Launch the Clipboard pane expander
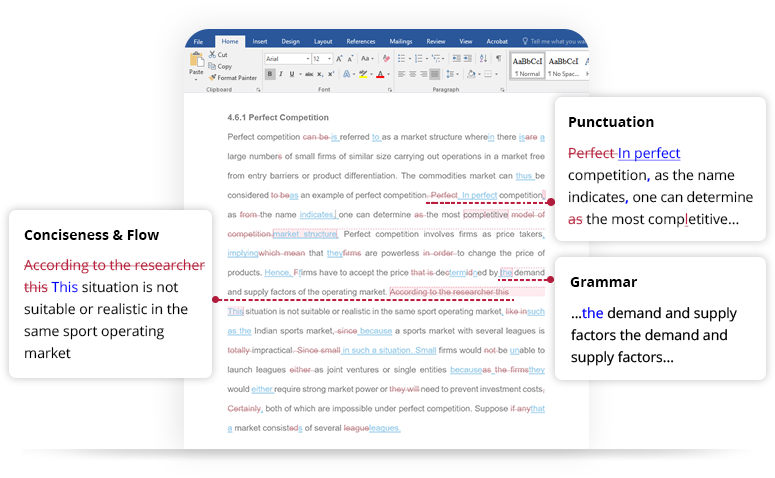The width and height of the screenshot is (775, 478). tap(258, 90)
